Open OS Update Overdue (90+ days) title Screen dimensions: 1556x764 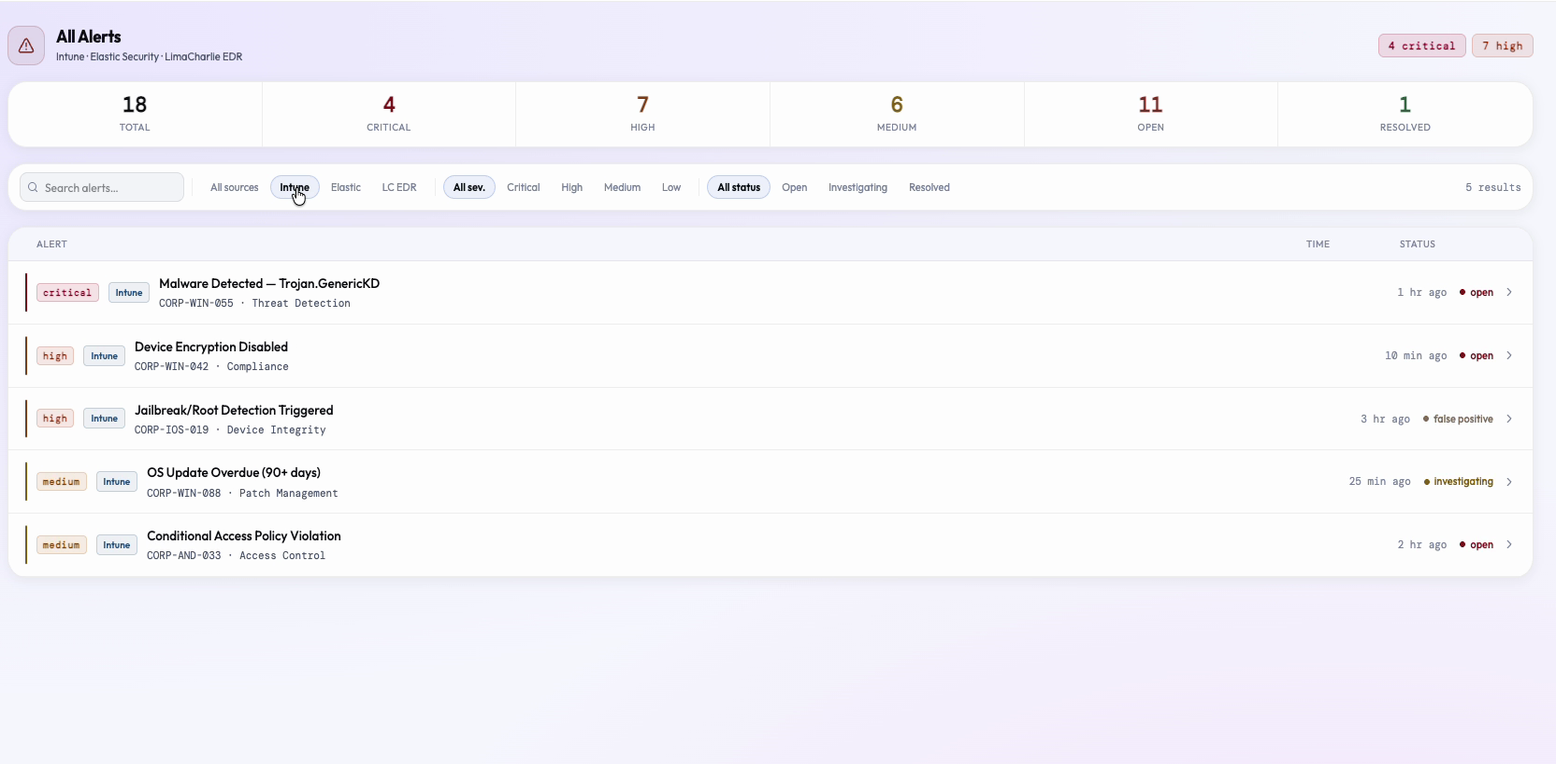[x=234, y=472]
